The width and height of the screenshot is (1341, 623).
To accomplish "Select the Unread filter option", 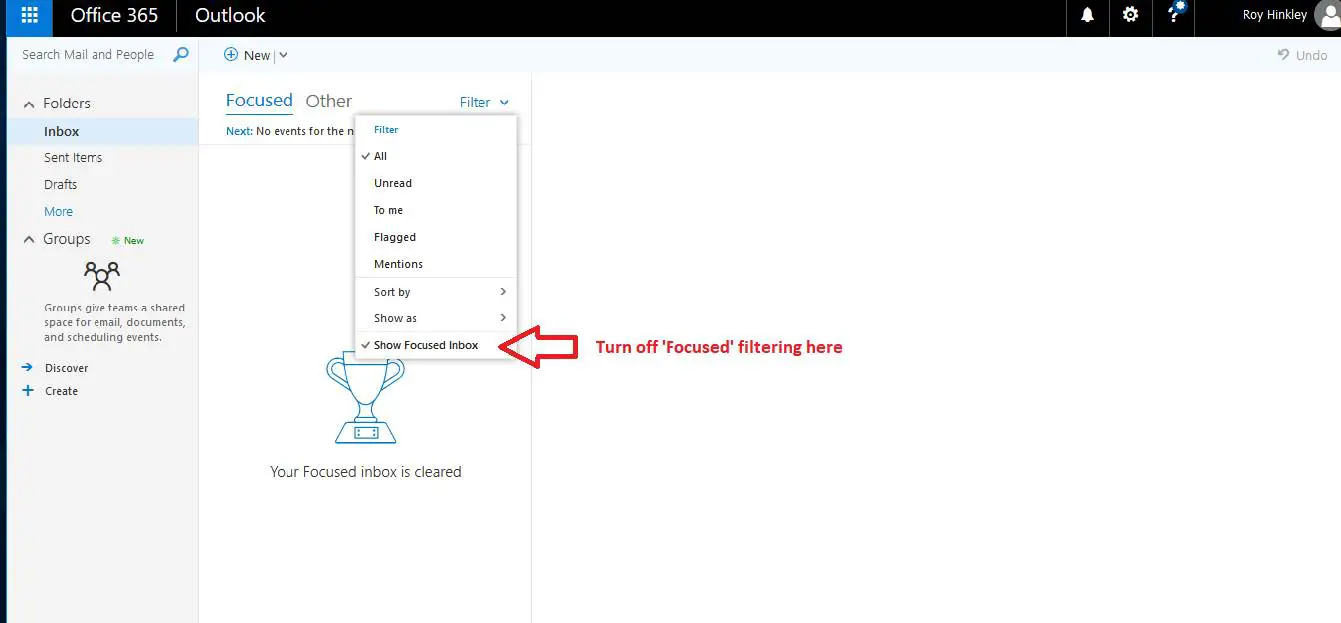I will 392,183.
